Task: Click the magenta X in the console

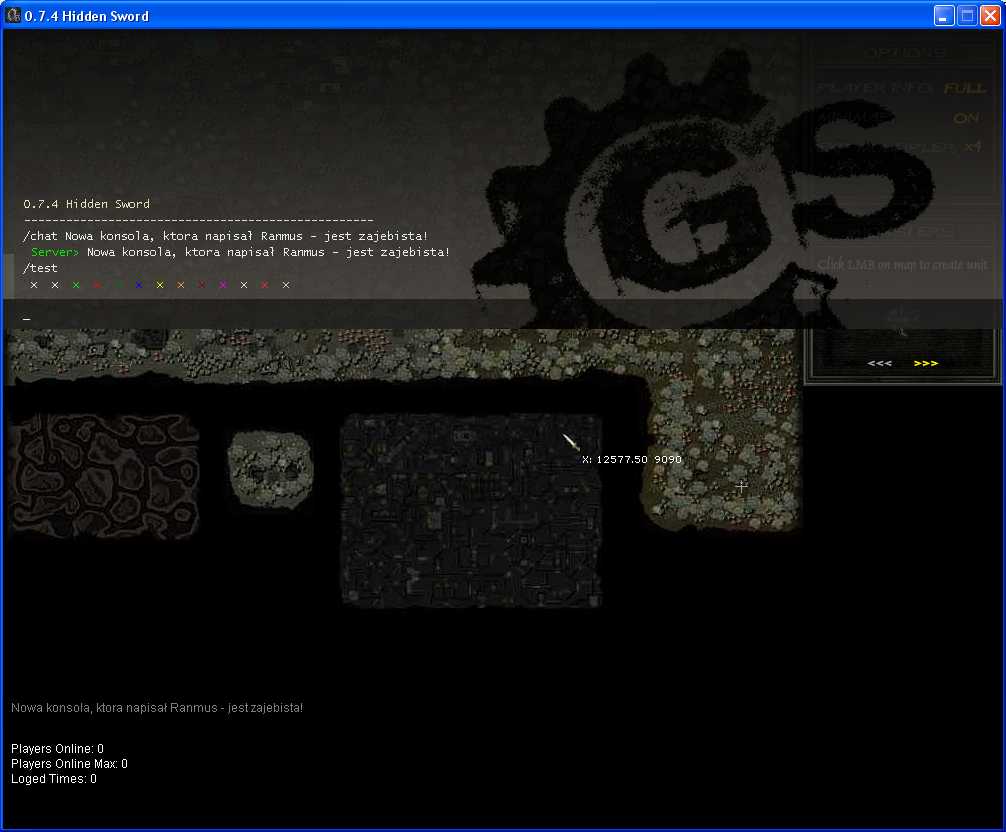Action: [x=222, y=285]
